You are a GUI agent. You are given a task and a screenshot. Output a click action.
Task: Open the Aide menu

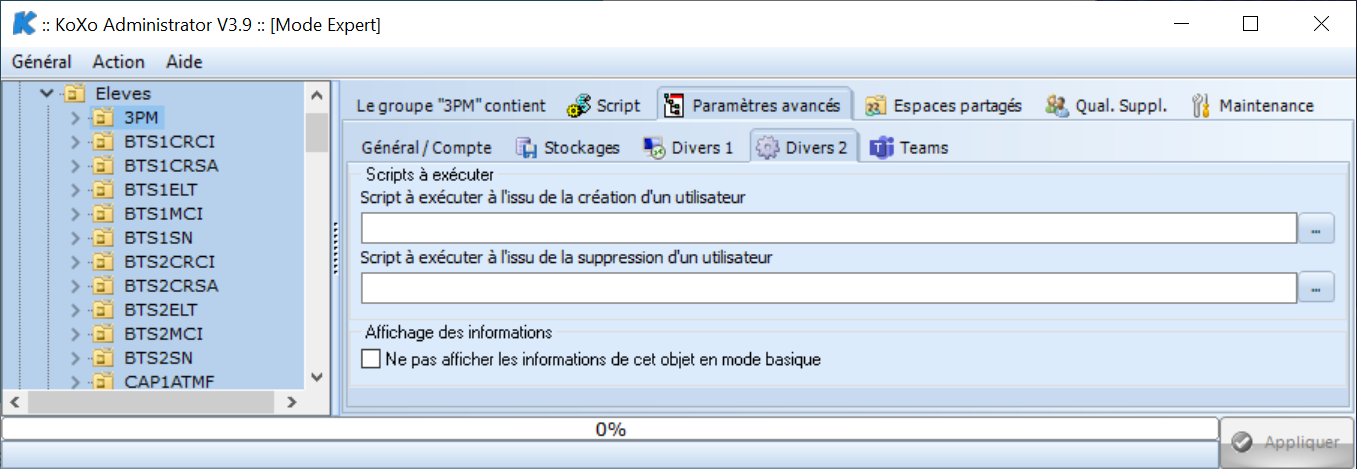click(x=184, y=62)
